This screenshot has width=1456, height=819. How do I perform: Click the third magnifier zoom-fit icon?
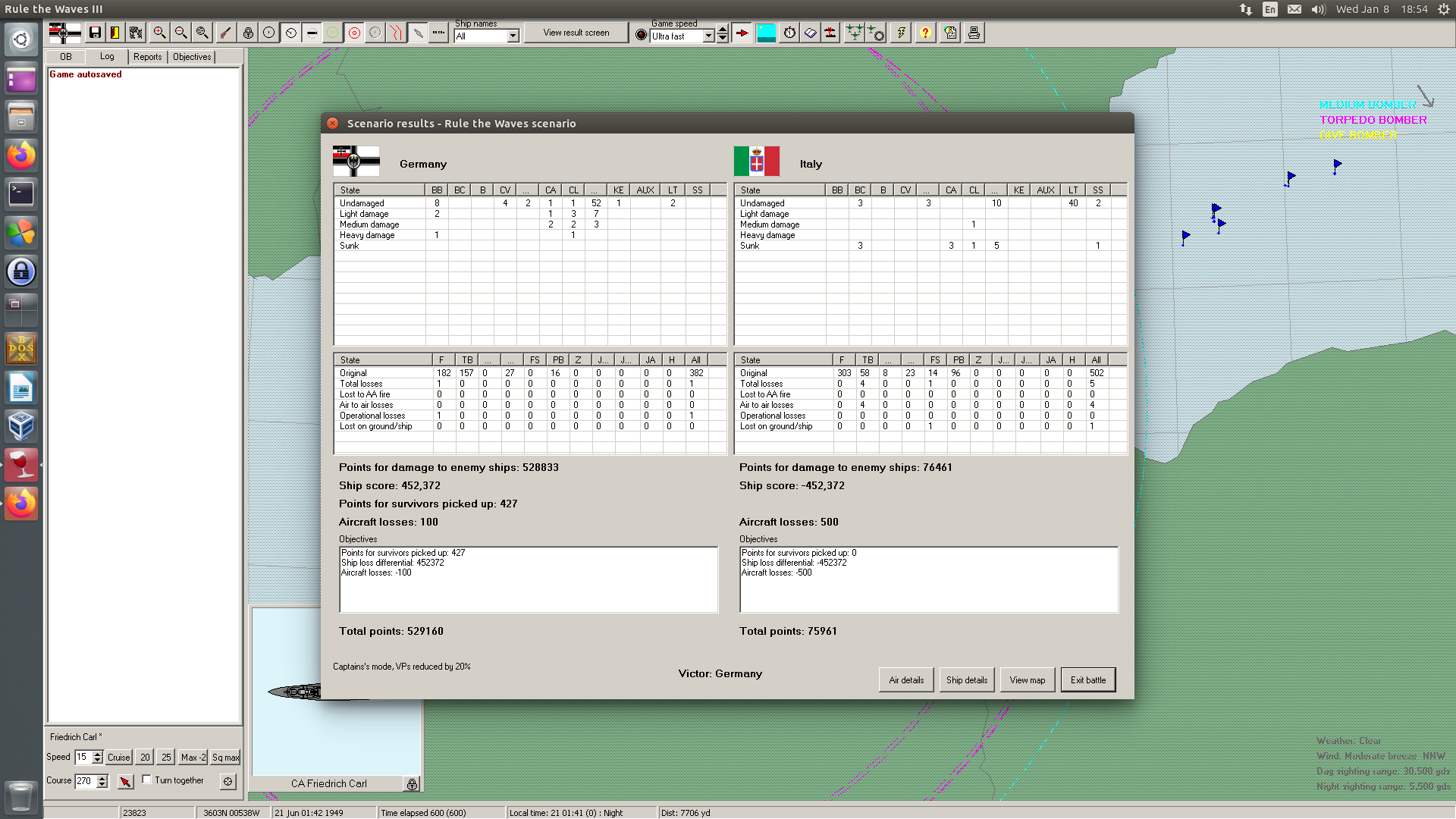202,33
